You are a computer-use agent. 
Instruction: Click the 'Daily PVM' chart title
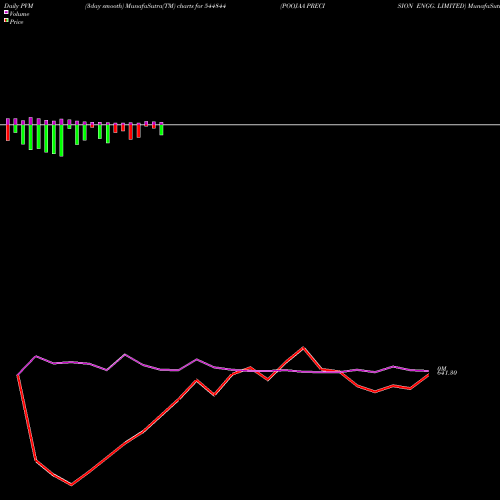pos(19,6)
